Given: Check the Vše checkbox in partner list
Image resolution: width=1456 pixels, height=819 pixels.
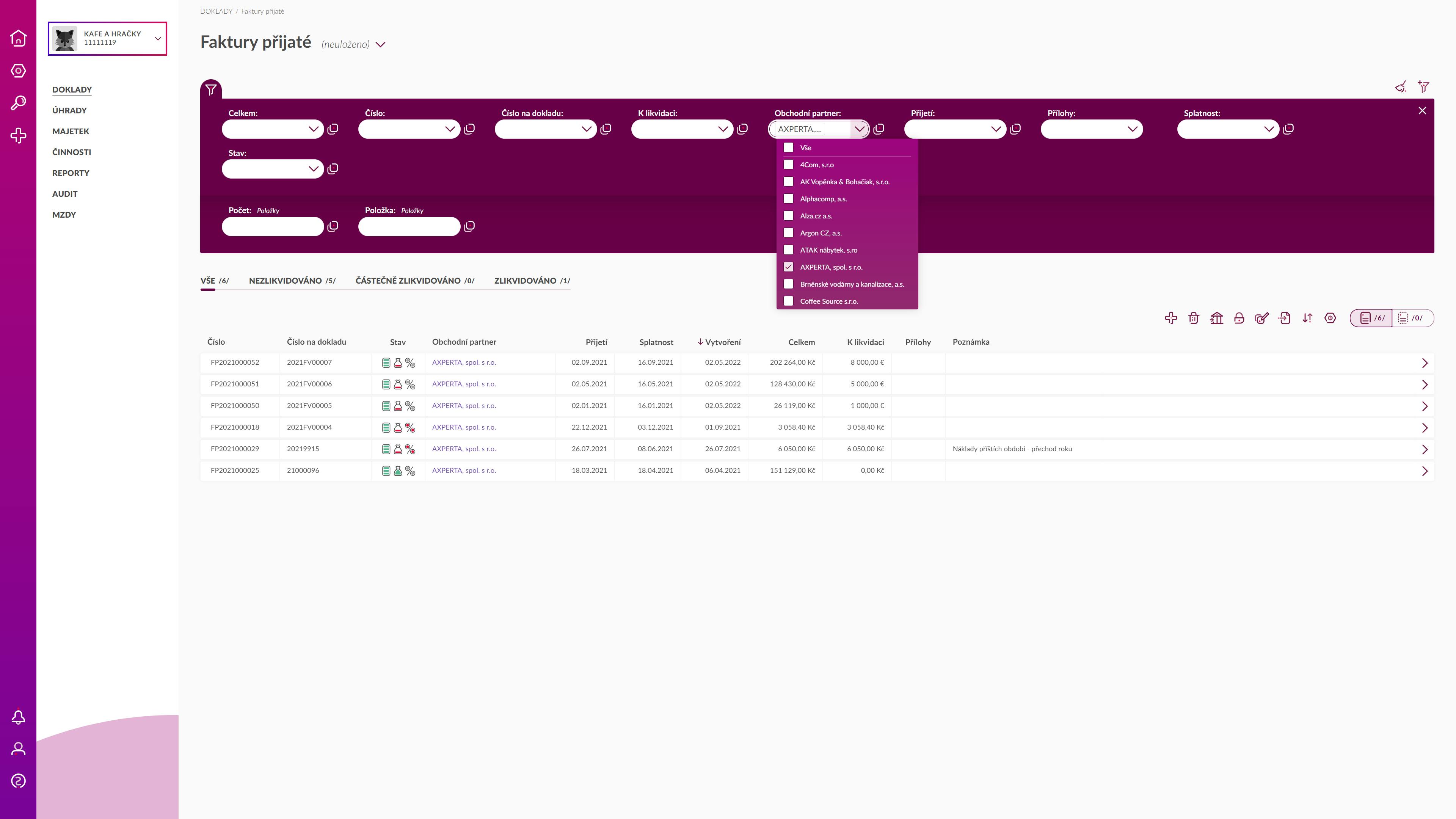Looking at the screenshot, I should click(x=789, y=147).
